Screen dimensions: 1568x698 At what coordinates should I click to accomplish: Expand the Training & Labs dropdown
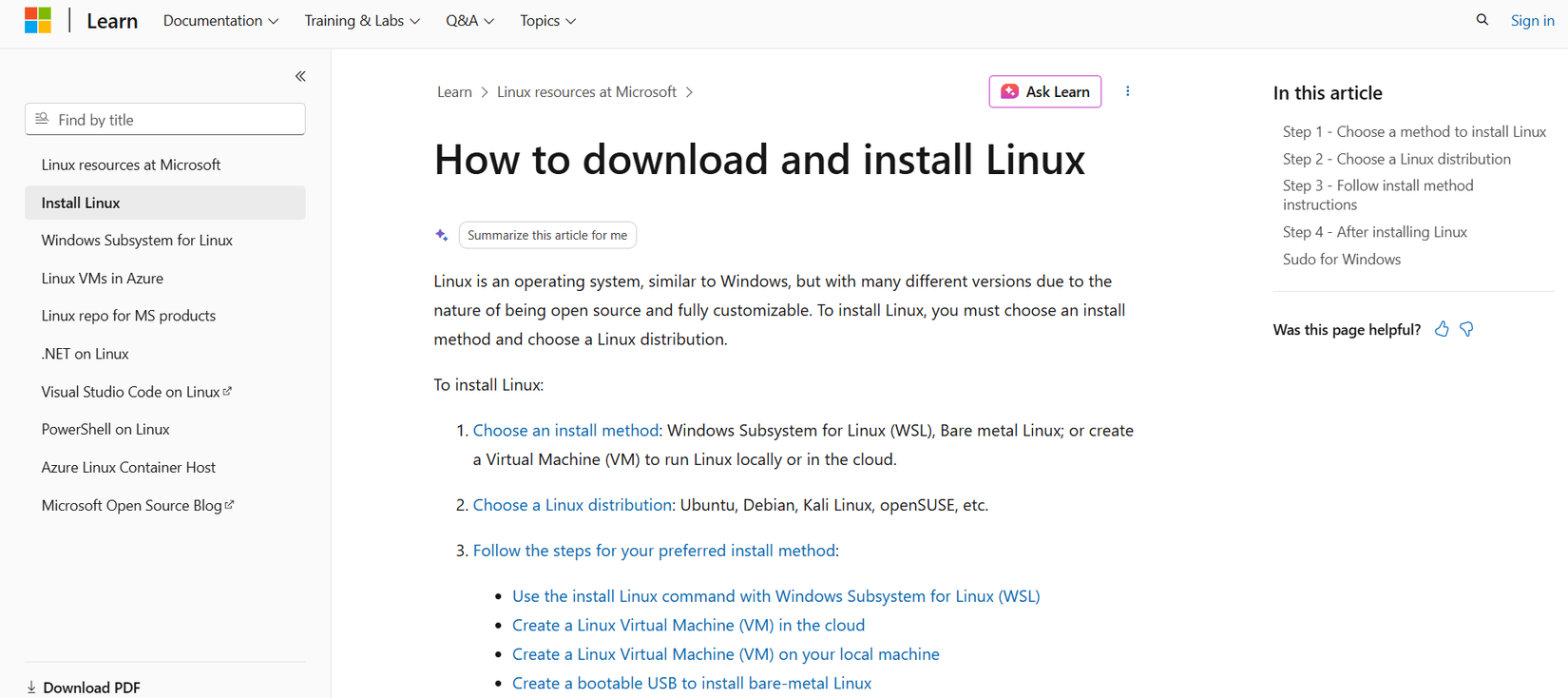coord(362,20)
